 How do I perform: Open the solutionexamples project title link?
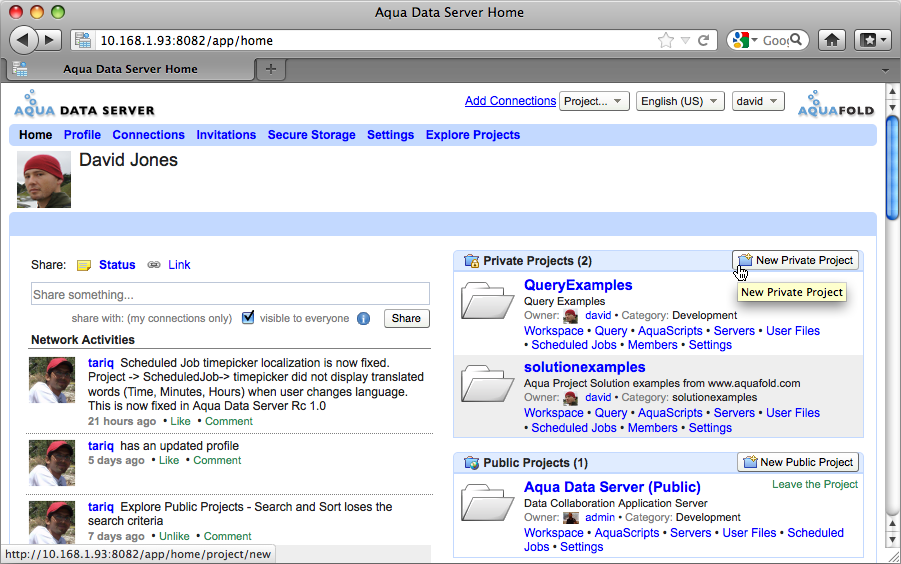[584, 367]
